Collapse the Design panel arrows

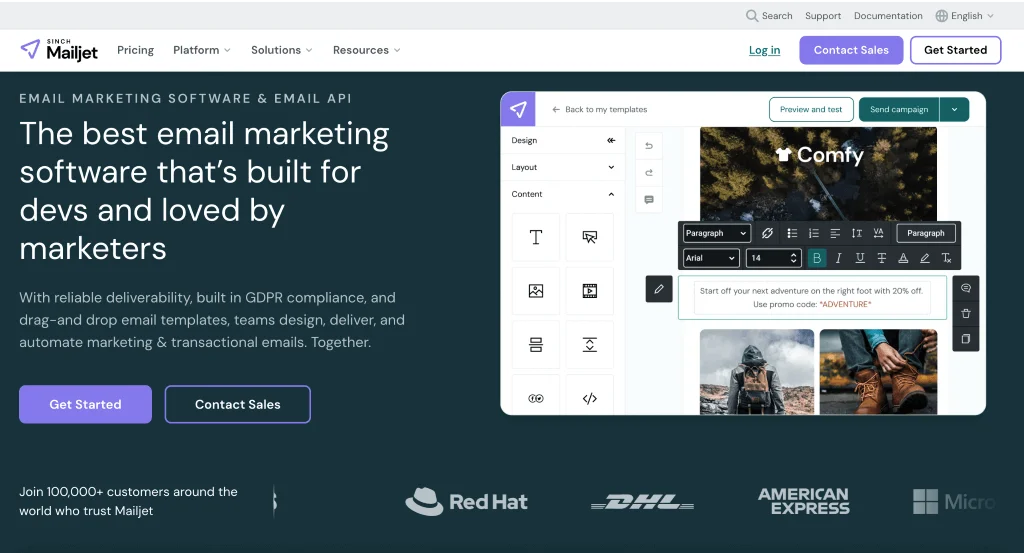pos(611,140)
